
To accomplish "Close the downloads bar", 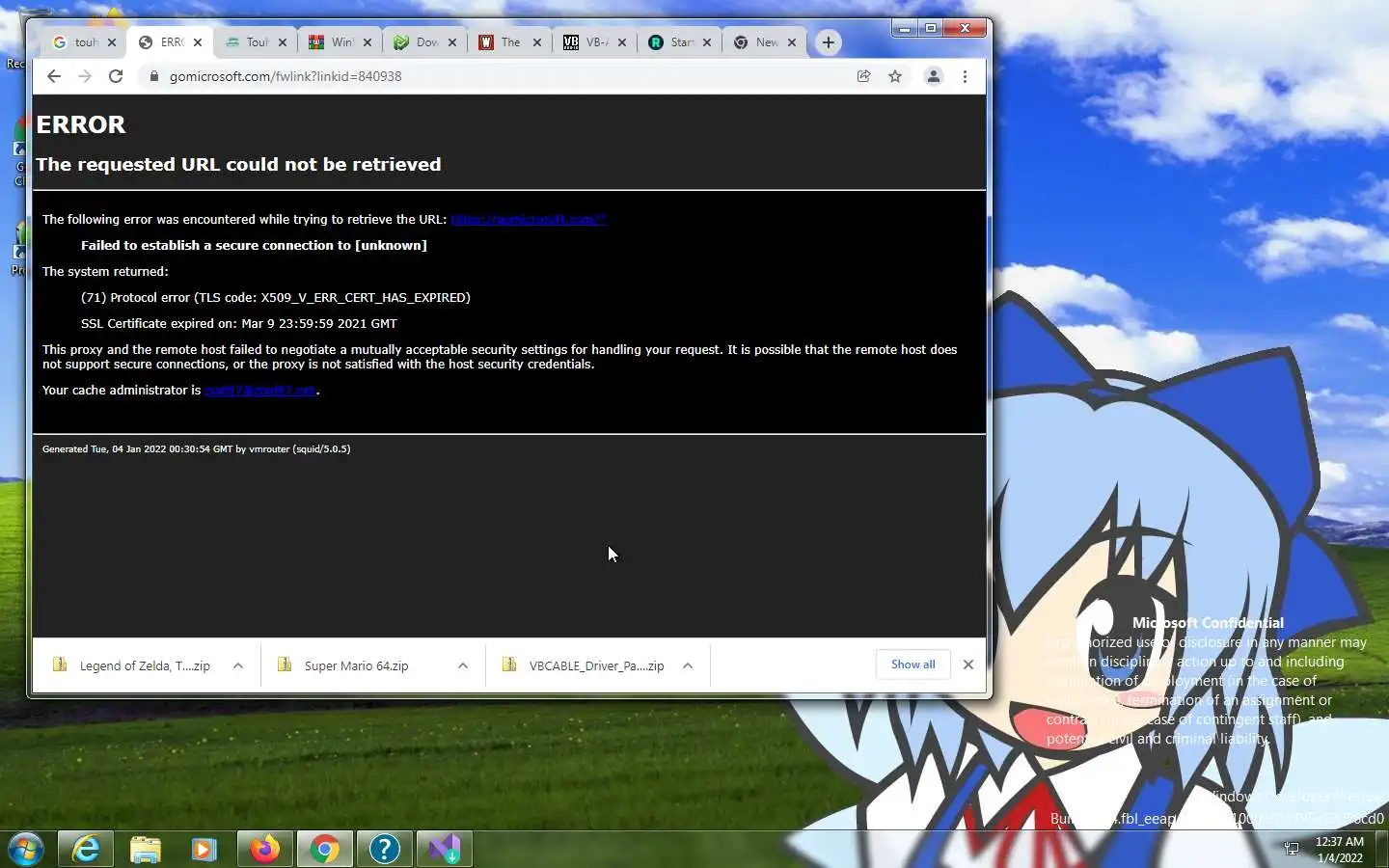I will tap(968, 665).
